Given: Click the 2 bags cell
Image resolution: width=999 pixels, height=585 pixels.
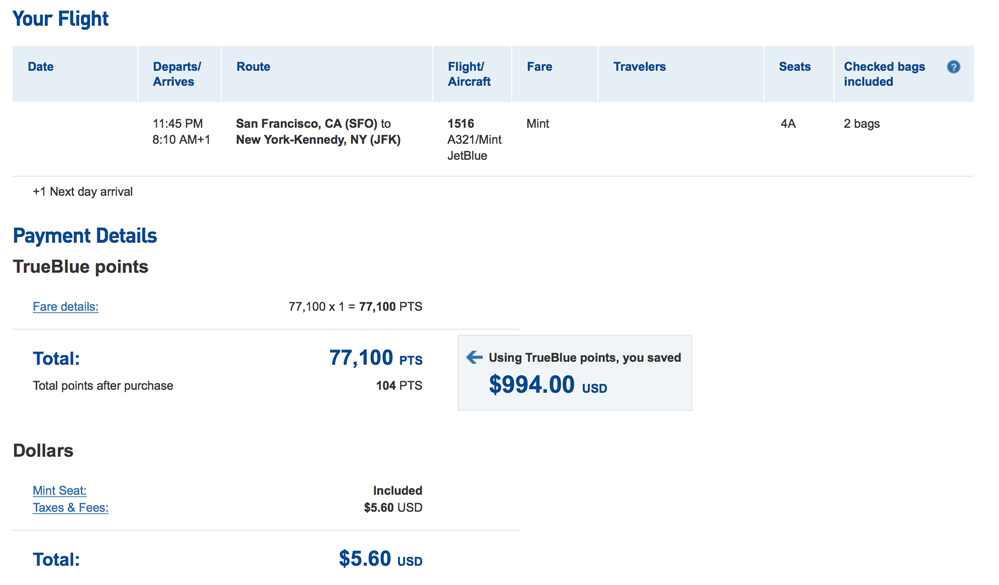Looking at the screenshot, I should [862, 124].
